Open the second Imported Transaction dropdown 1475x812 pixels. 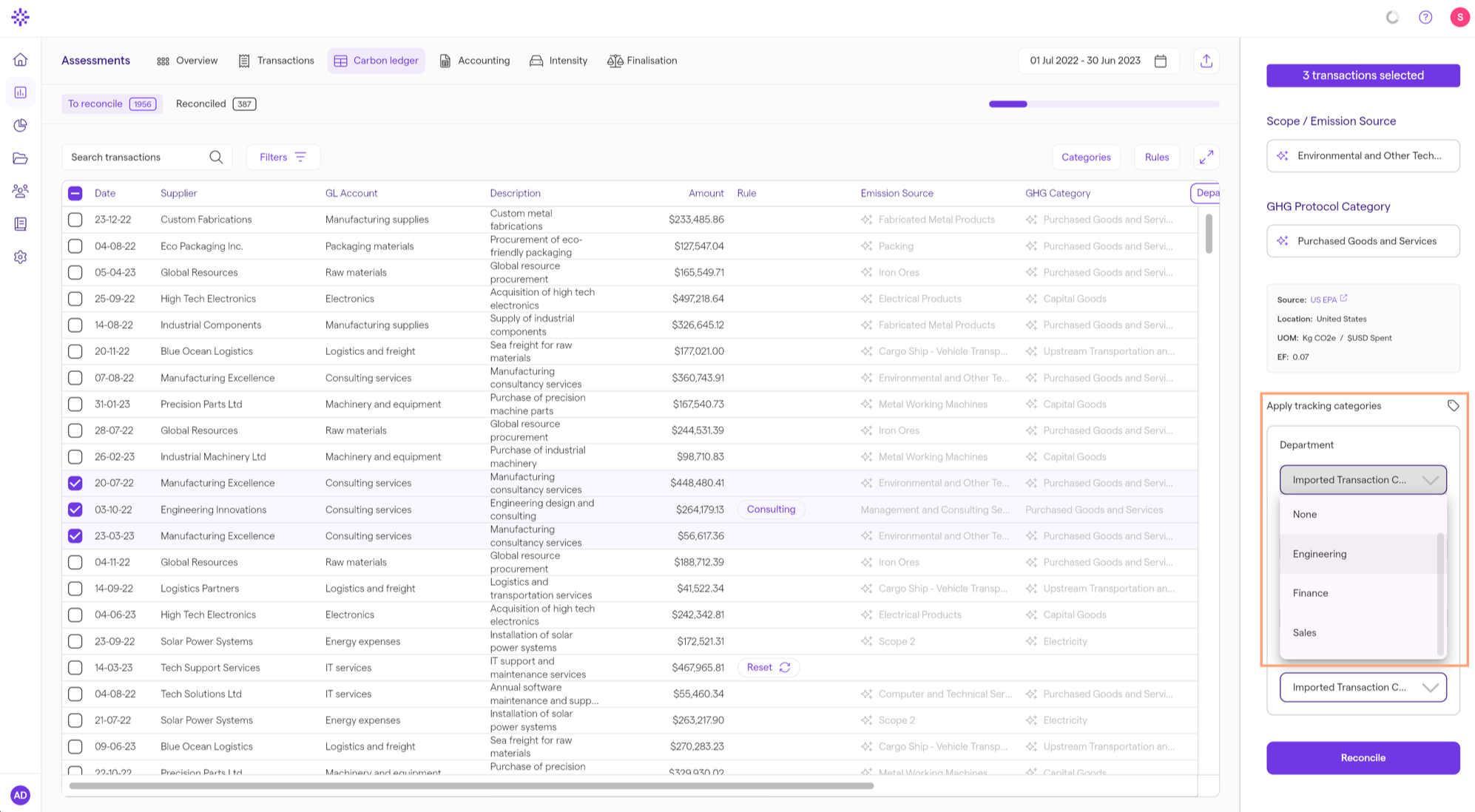tap(1363, 687)
